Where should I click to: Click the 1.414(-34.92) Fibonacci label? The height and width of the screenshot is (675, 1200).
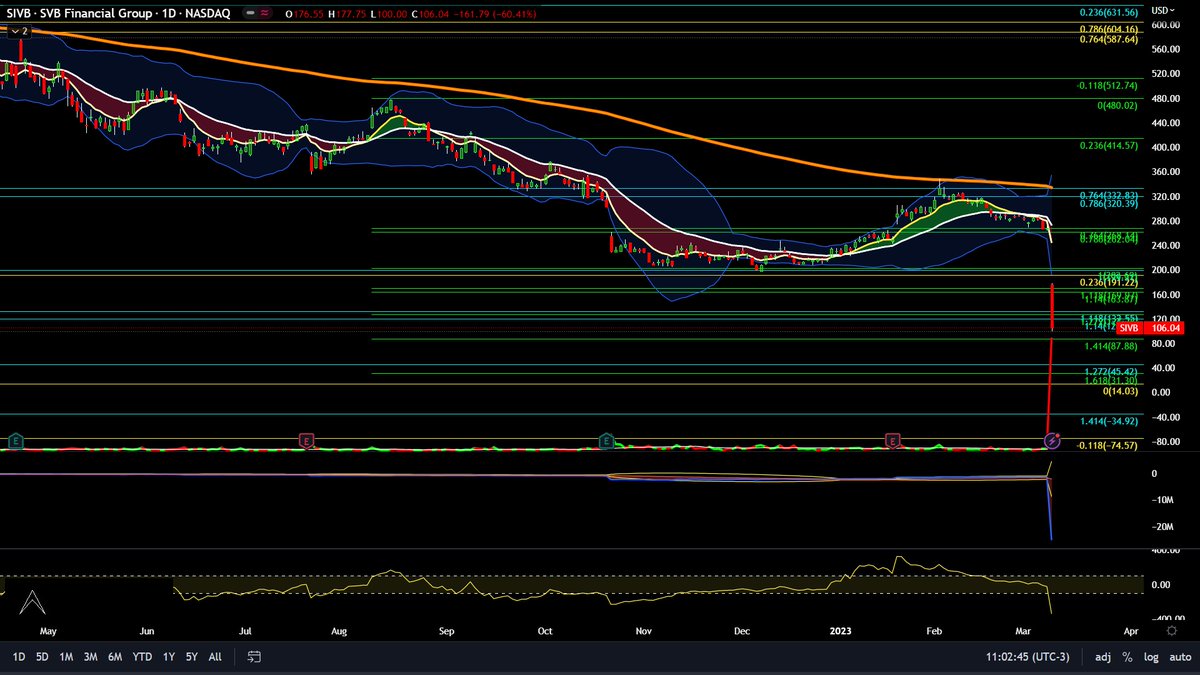pyautogui.click(x=1109, y=421)
